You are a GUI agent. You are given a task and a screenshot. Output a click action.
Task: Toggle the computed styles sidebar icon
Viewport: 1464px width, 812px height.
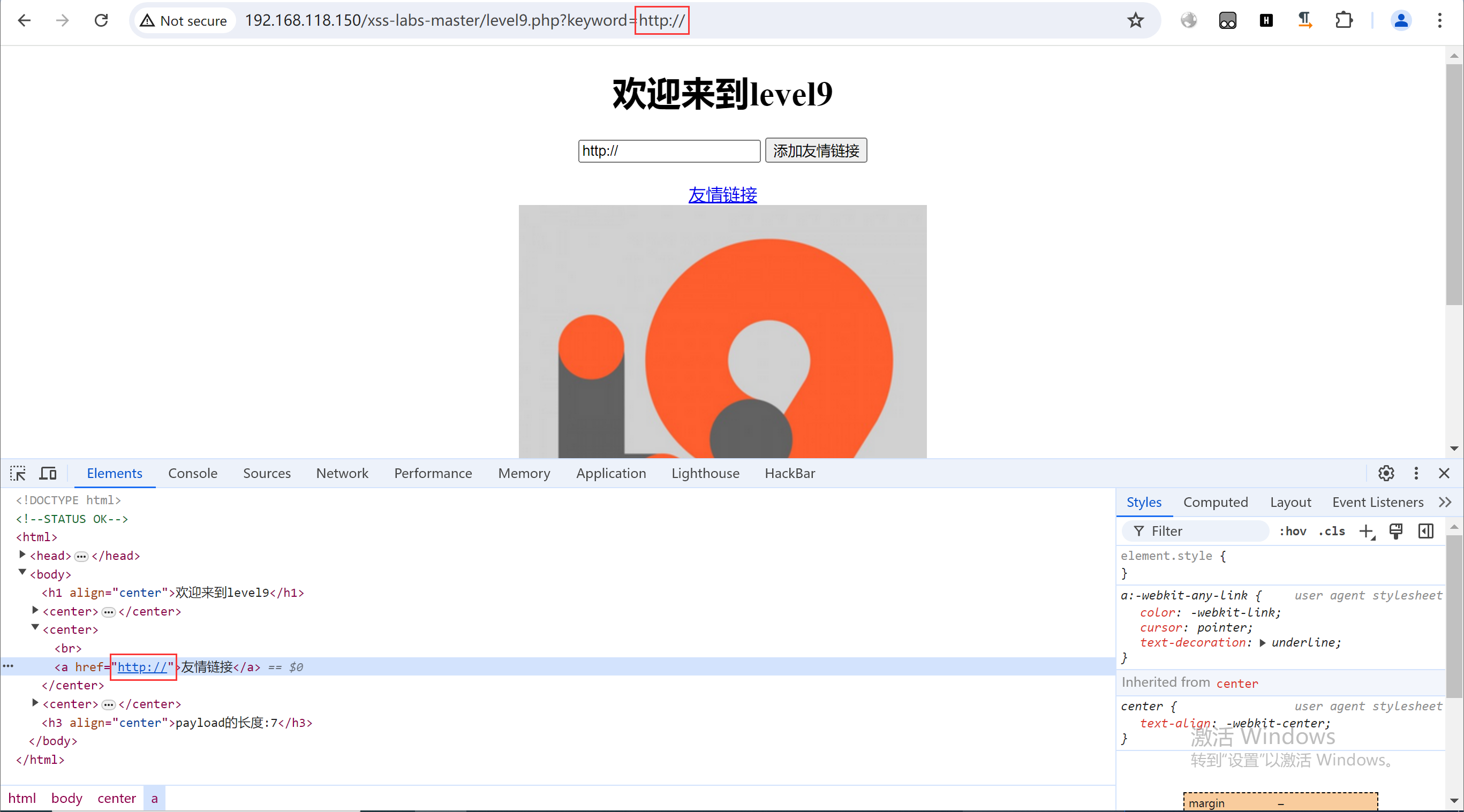click(1426, 532)
